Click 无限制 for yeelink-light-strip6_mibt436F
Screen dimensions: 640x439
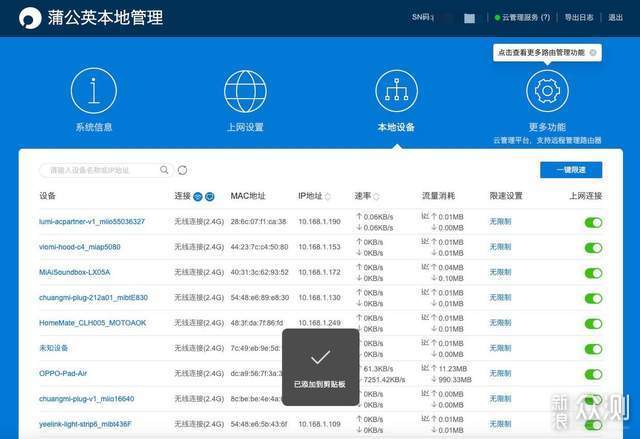tap(500, 424)
